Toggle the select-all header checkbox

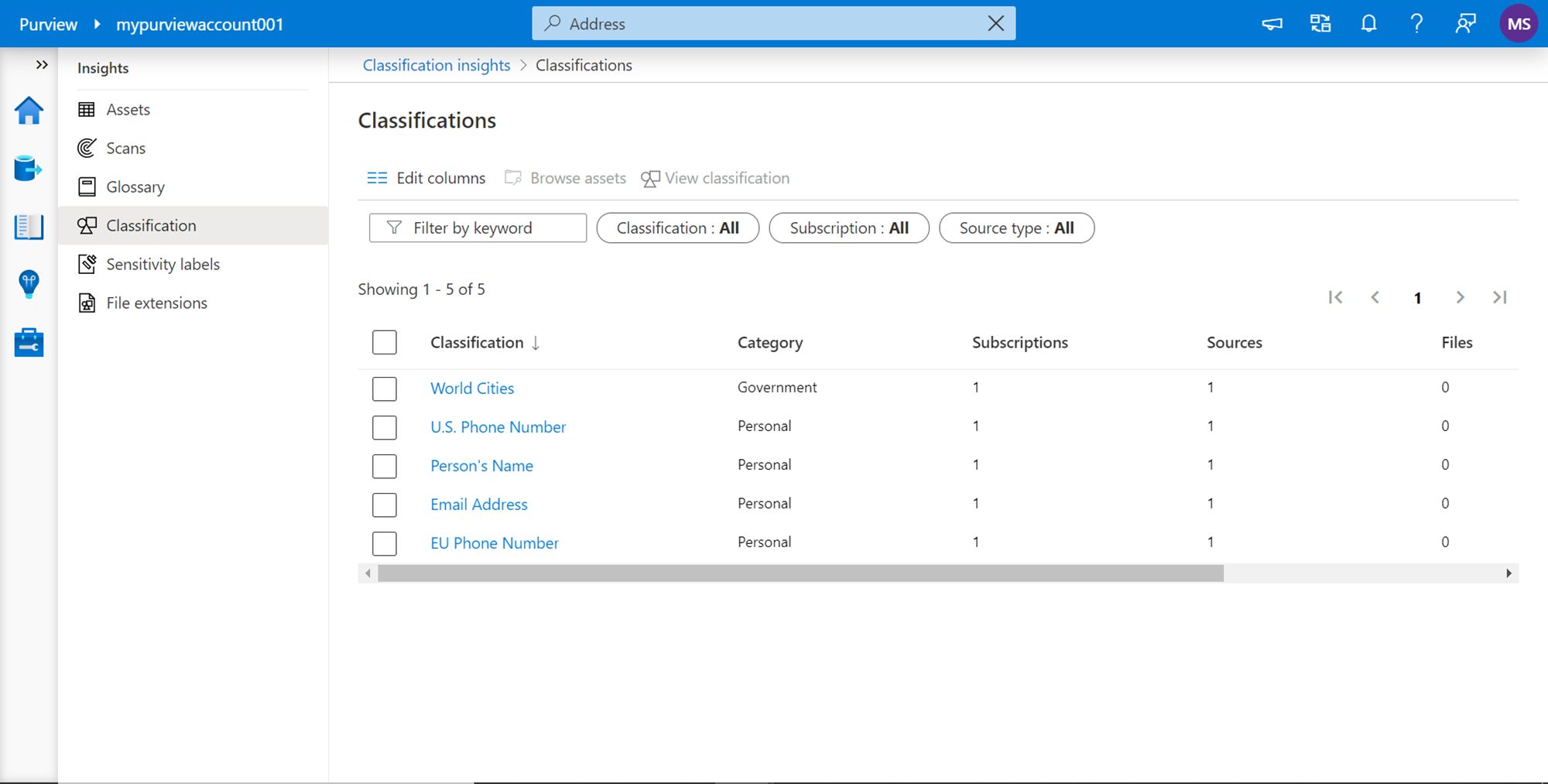[384, 342]
